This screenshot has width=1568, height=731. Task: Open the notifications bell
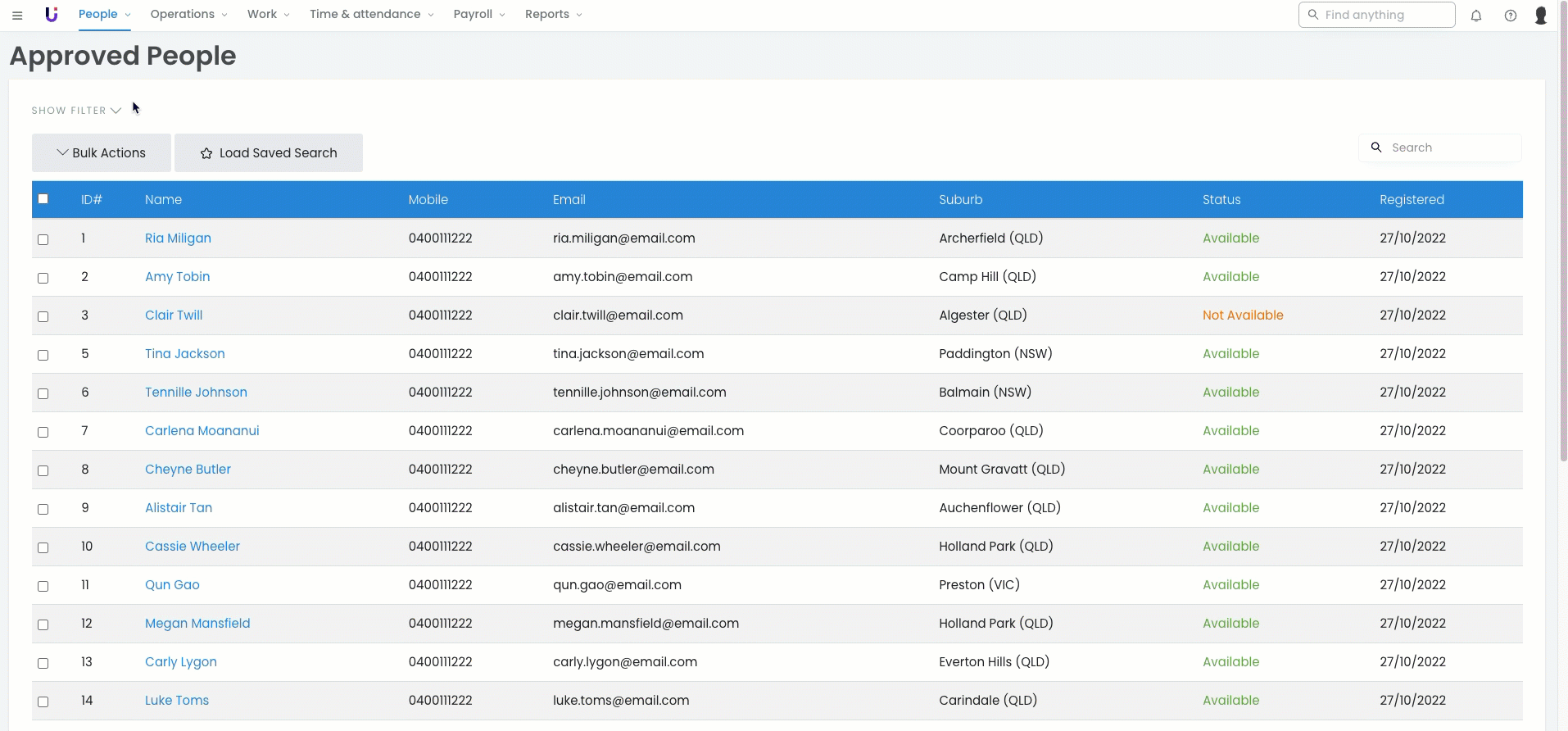pos(1475,16)
